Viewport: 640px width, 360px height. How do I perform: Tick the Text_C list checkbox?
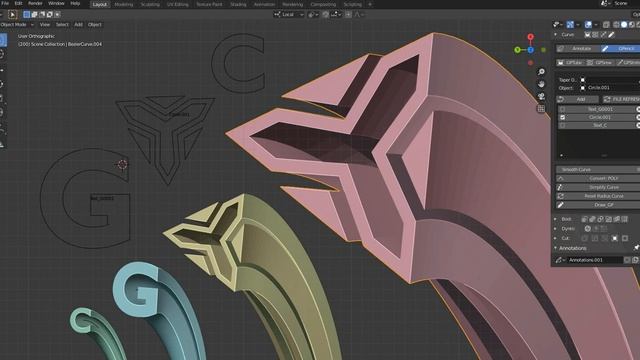click(563, 125)
